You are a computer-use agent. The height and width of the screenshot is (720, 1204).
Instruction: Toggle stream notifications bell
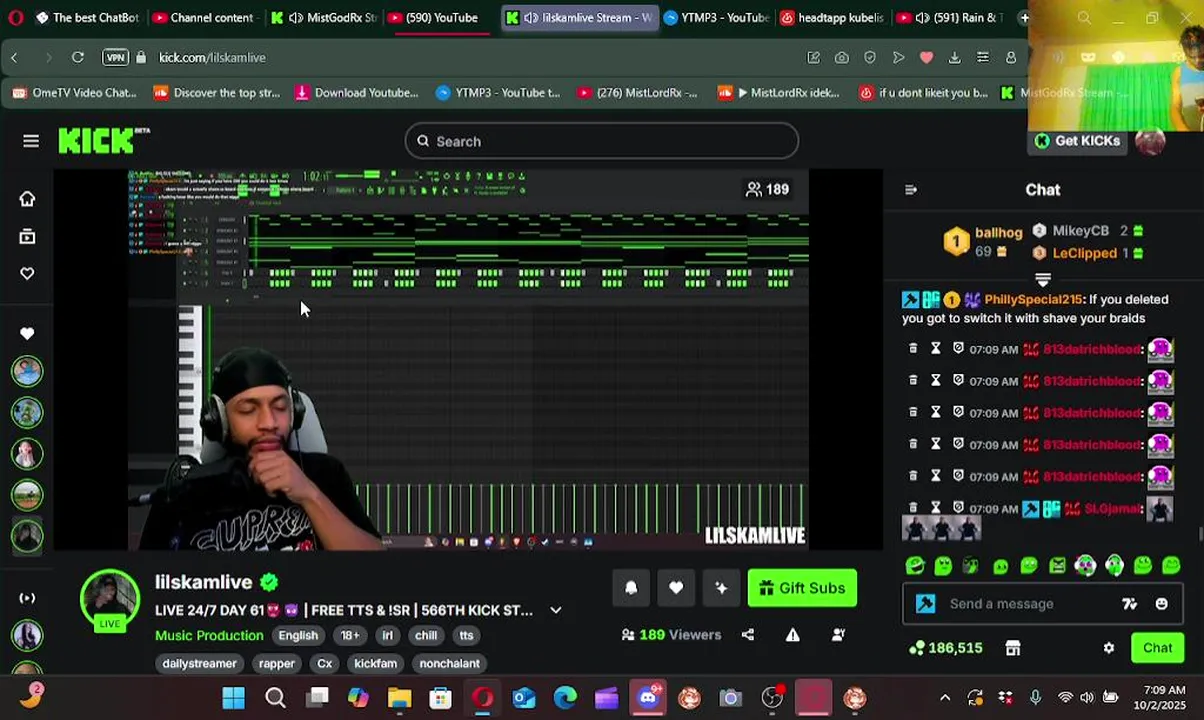click(x=631, y=588)
